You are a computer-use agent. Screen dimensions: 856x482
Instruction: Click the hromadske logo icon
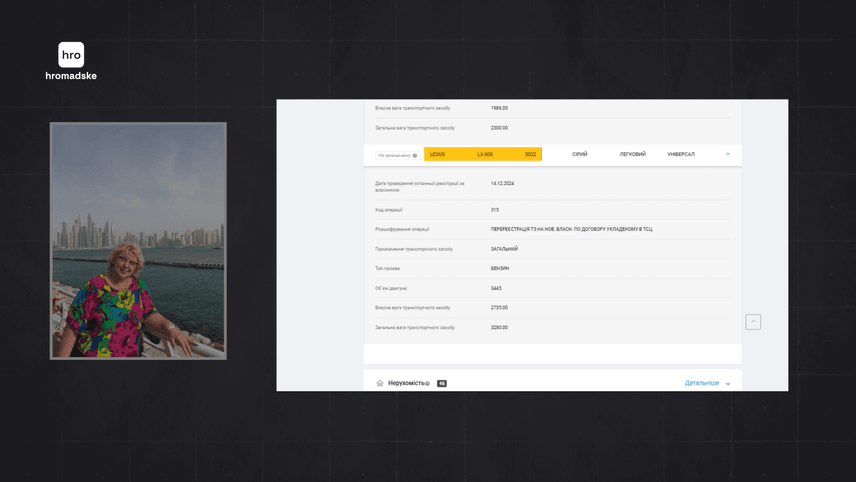click(71, 55)
